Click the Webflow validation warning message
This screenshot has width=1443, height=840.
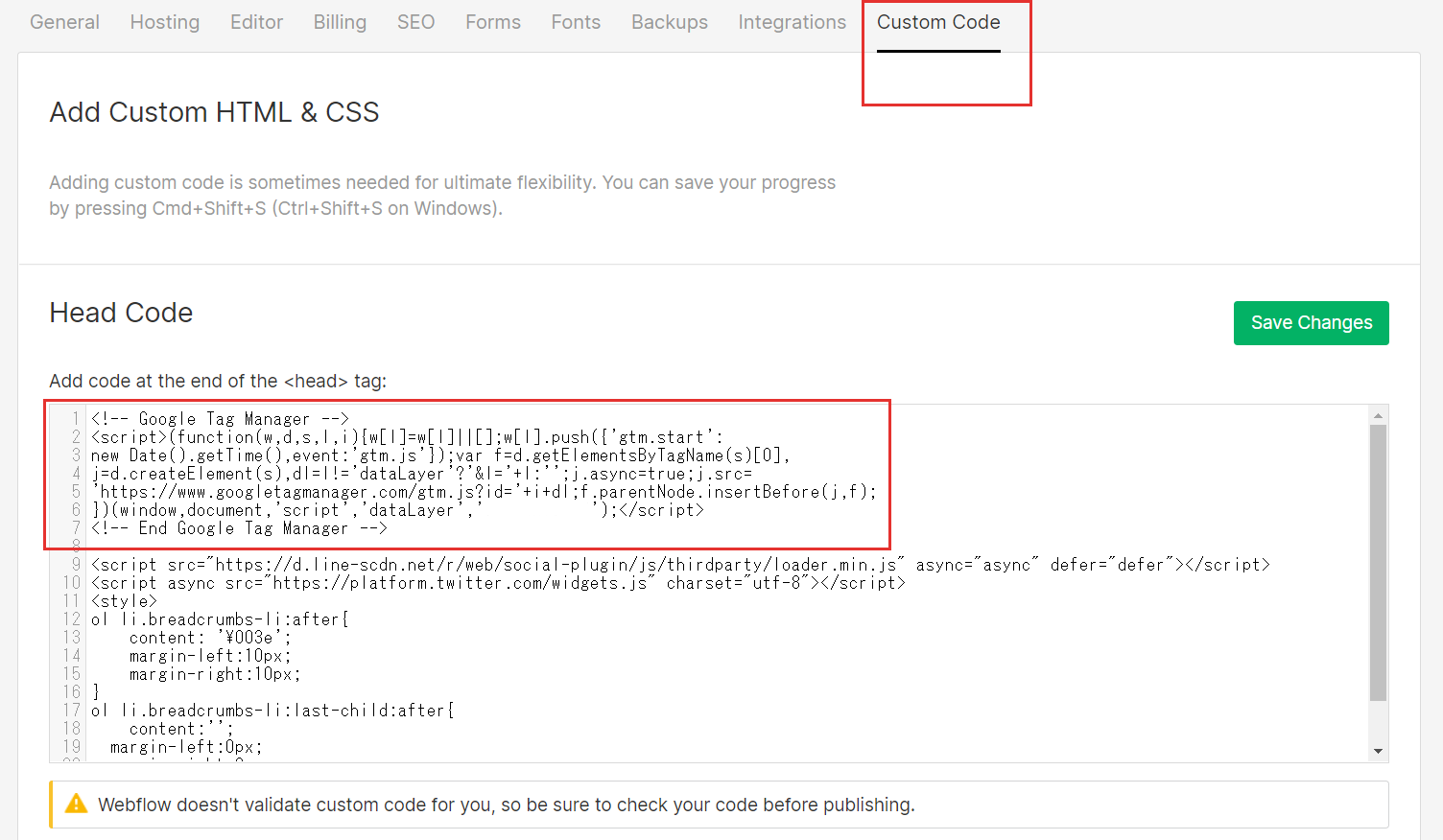click(507, 805)
